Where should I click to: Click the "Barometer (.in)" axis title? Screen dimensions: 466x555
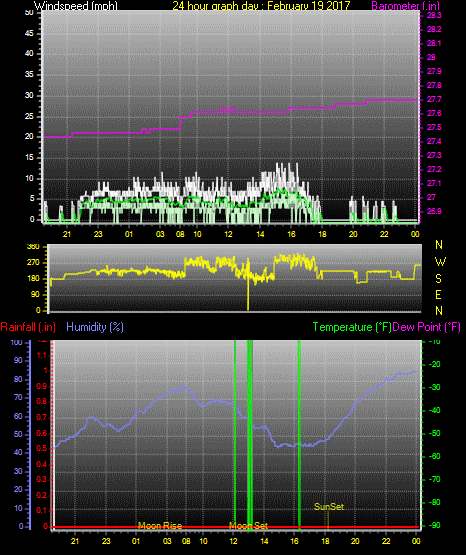pos(405,6)
